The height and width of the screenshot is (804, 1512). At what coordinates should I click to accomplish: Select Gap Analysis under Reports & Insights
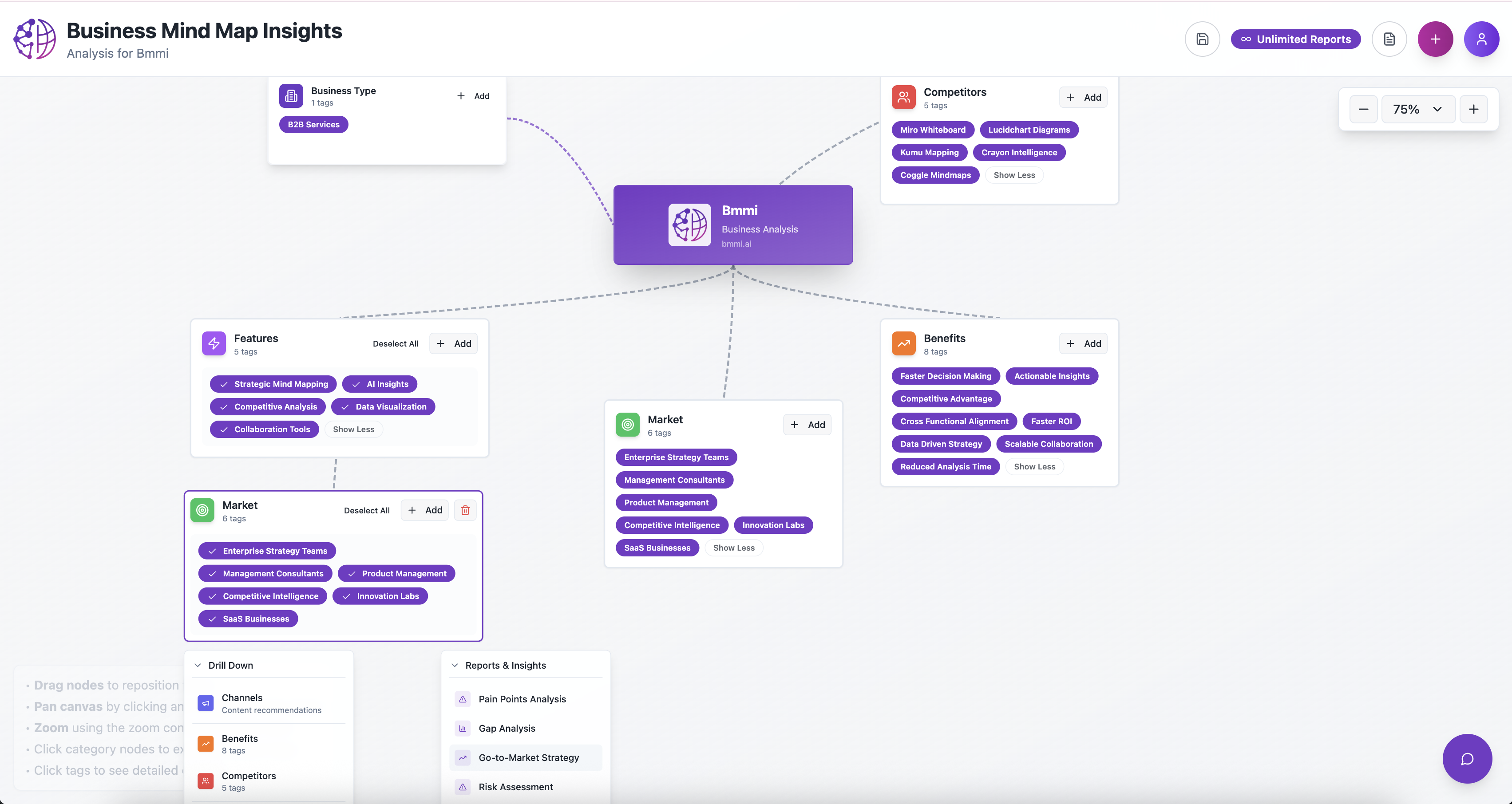click(507, 728)
